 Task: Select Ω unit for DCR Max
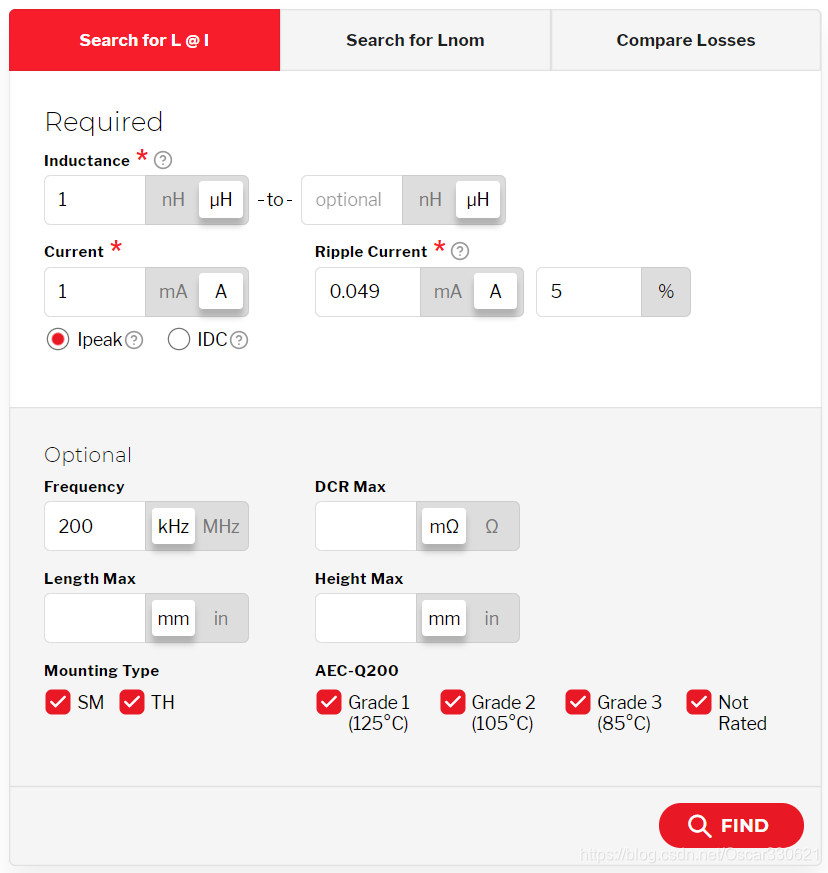(492, 526)
